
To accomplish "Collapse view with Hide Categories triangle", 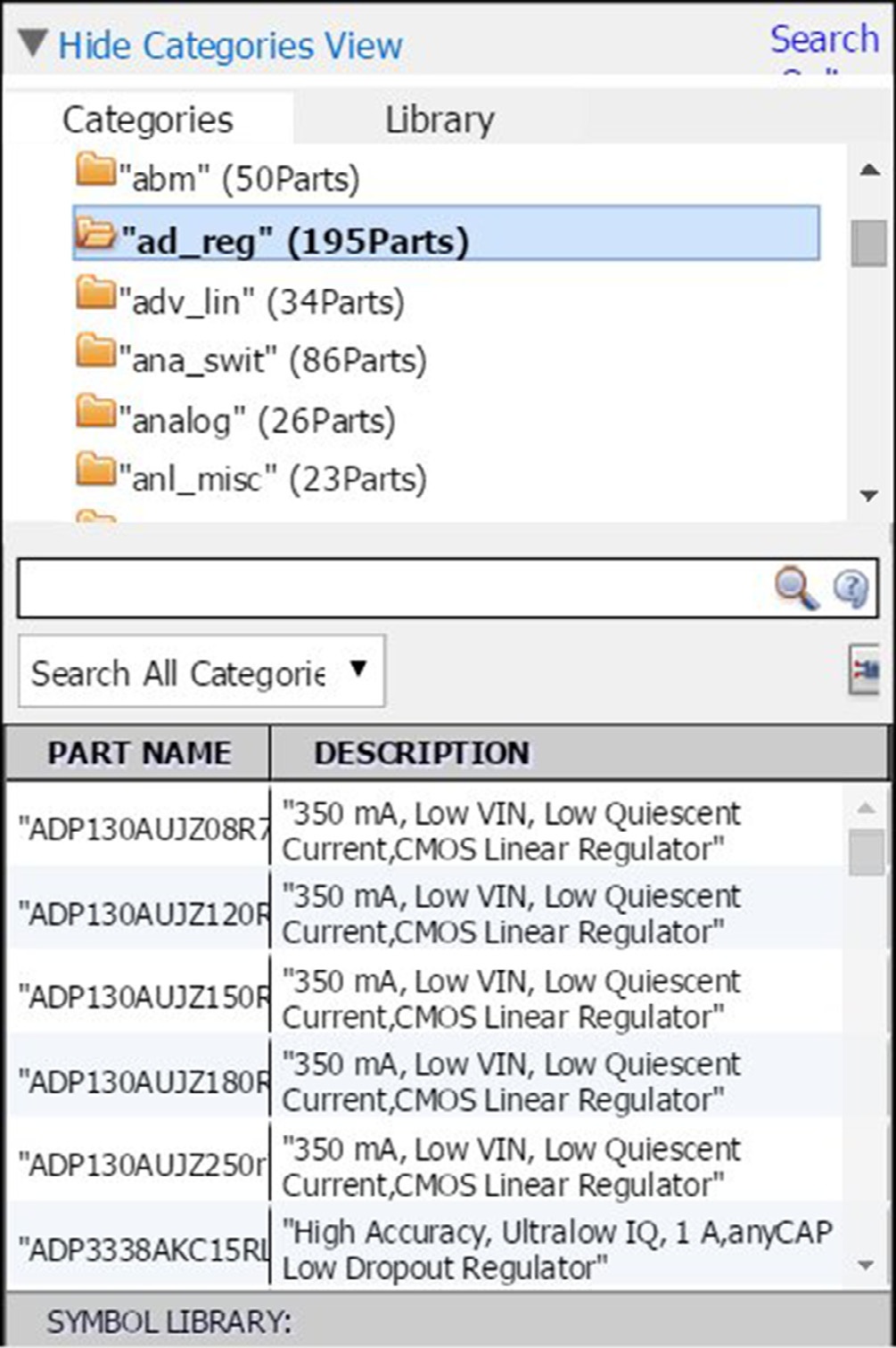I will [x=34, y=43].
